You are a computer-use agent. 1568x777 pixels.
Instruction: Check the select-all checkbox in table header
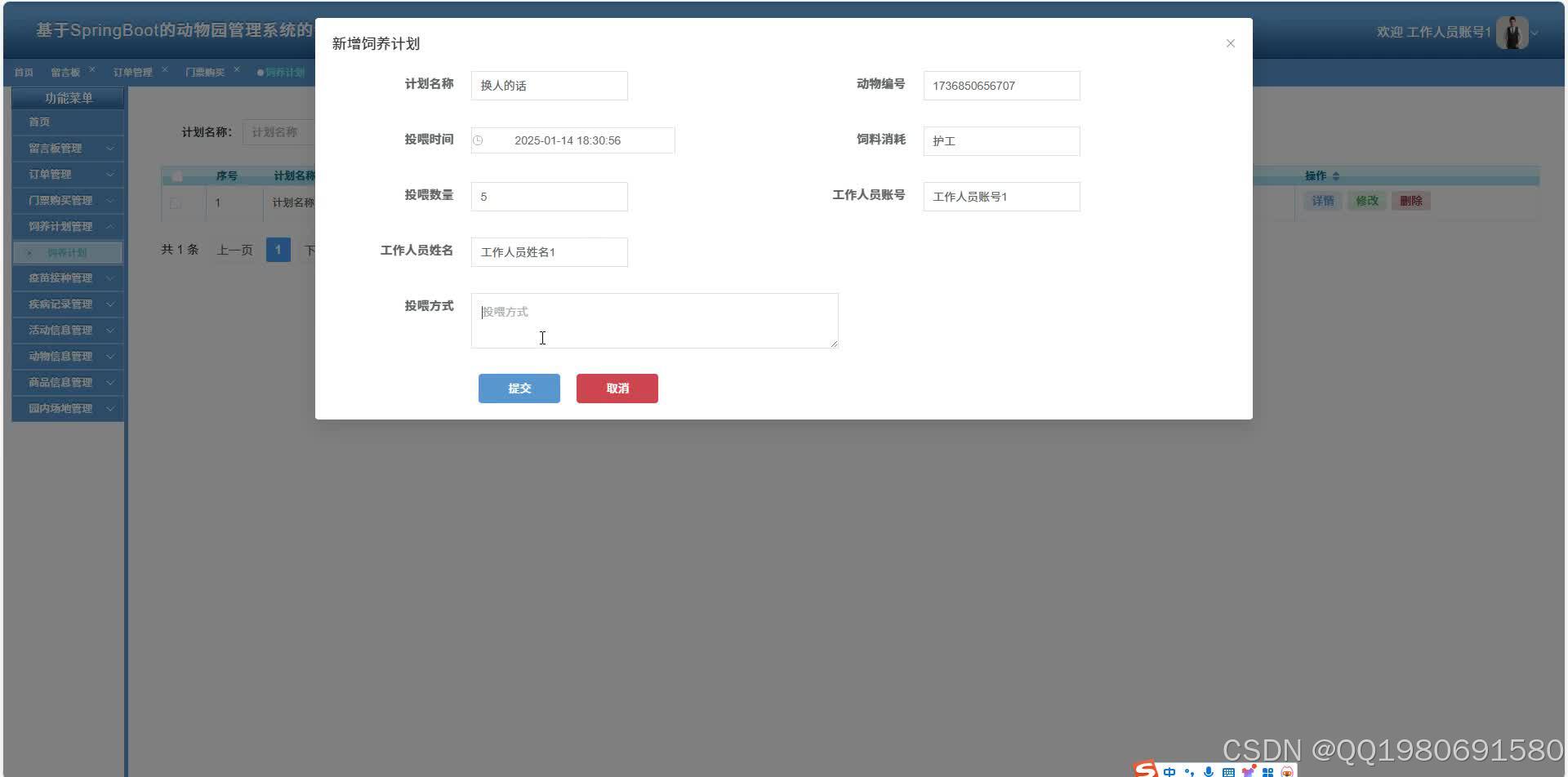(176, 175)
